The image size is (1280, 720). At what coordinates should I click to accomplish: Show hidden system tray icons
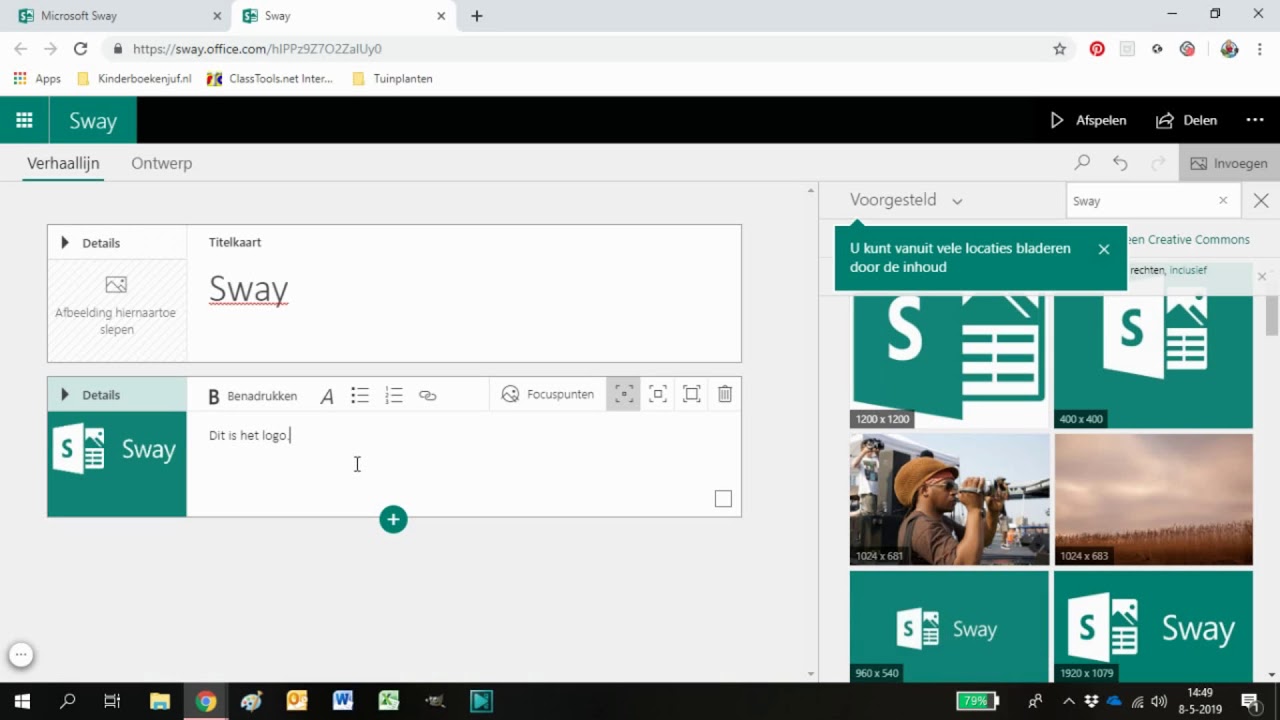pyautogui.click(x=1068, y=701)
